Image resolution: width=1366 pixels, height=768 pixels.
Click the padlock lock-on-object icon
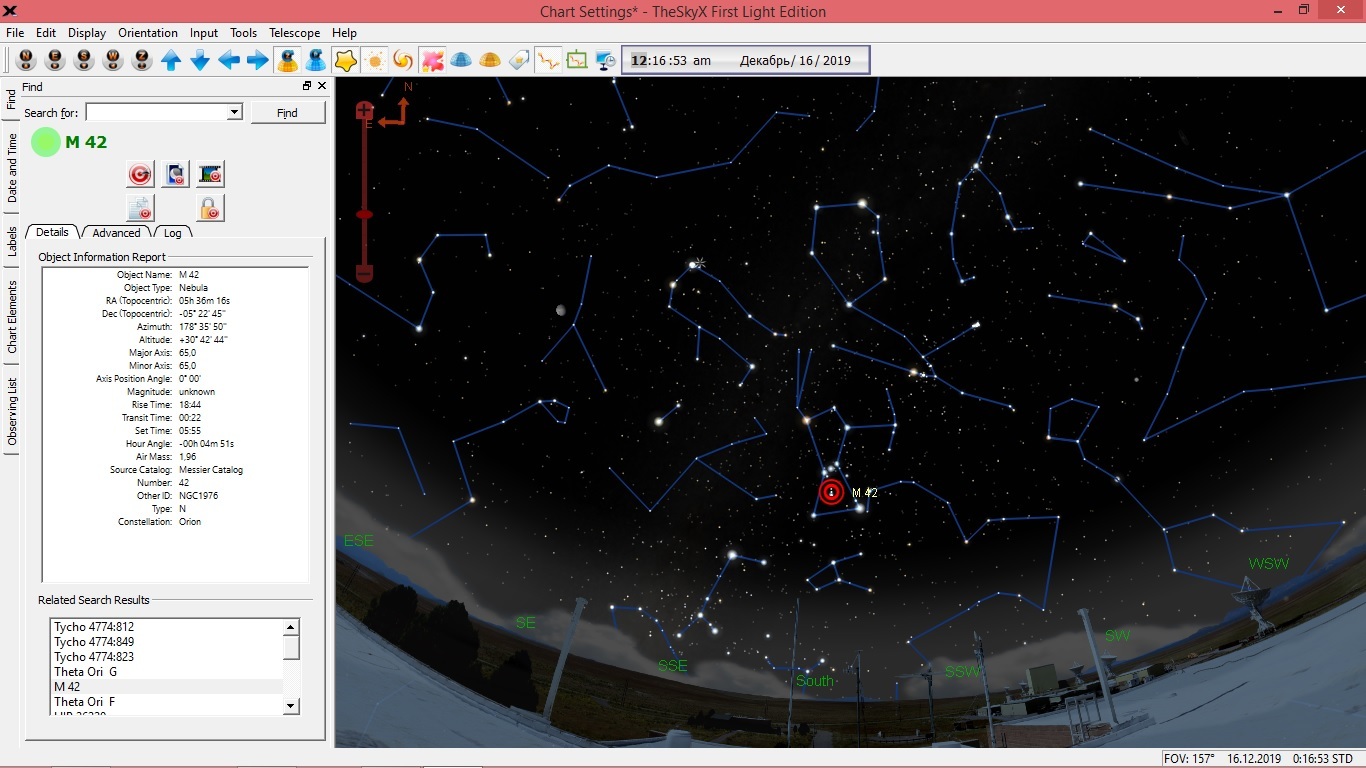211,208
